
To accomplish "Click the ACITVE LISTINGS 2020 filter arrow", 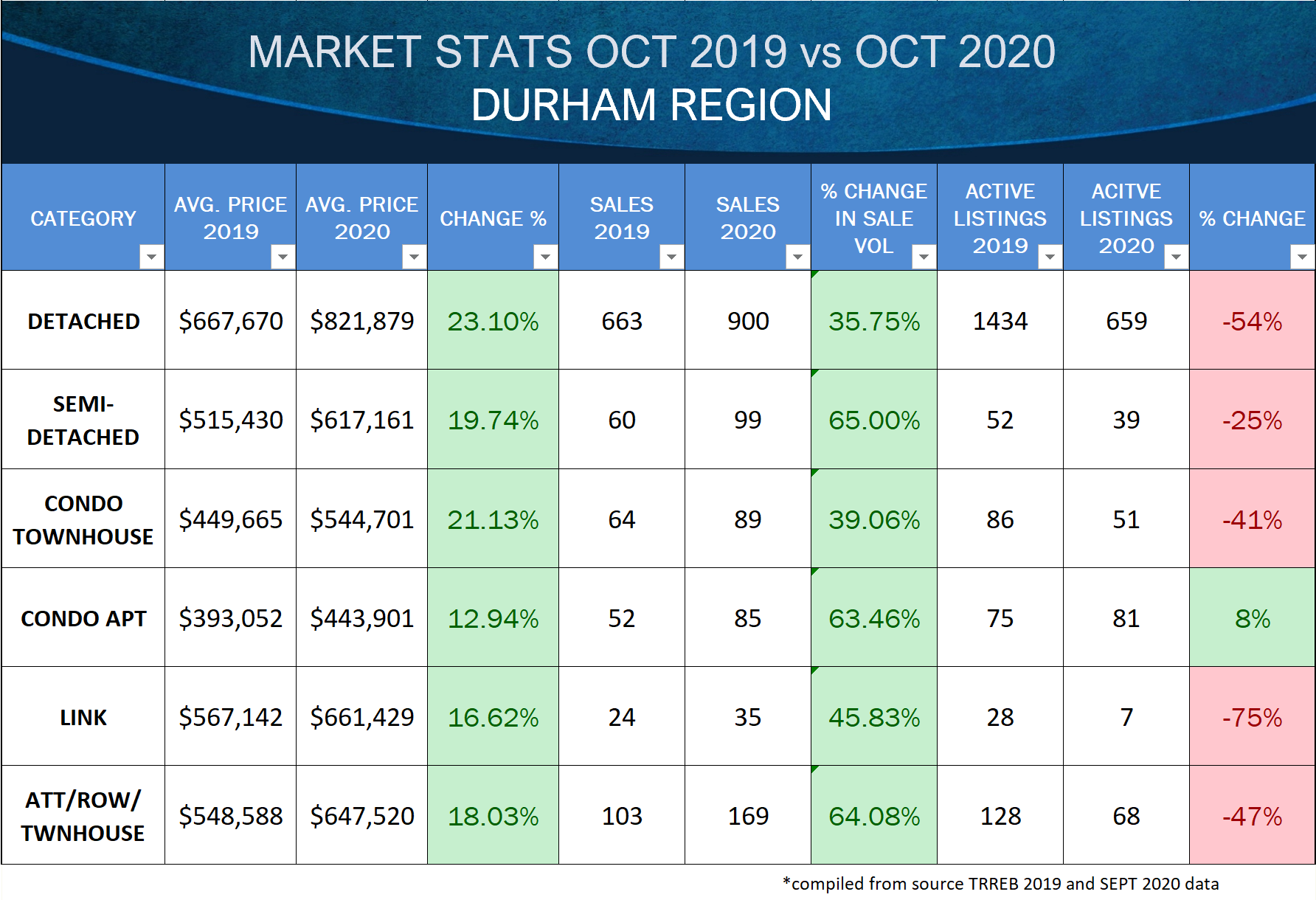I will 1176,257.
